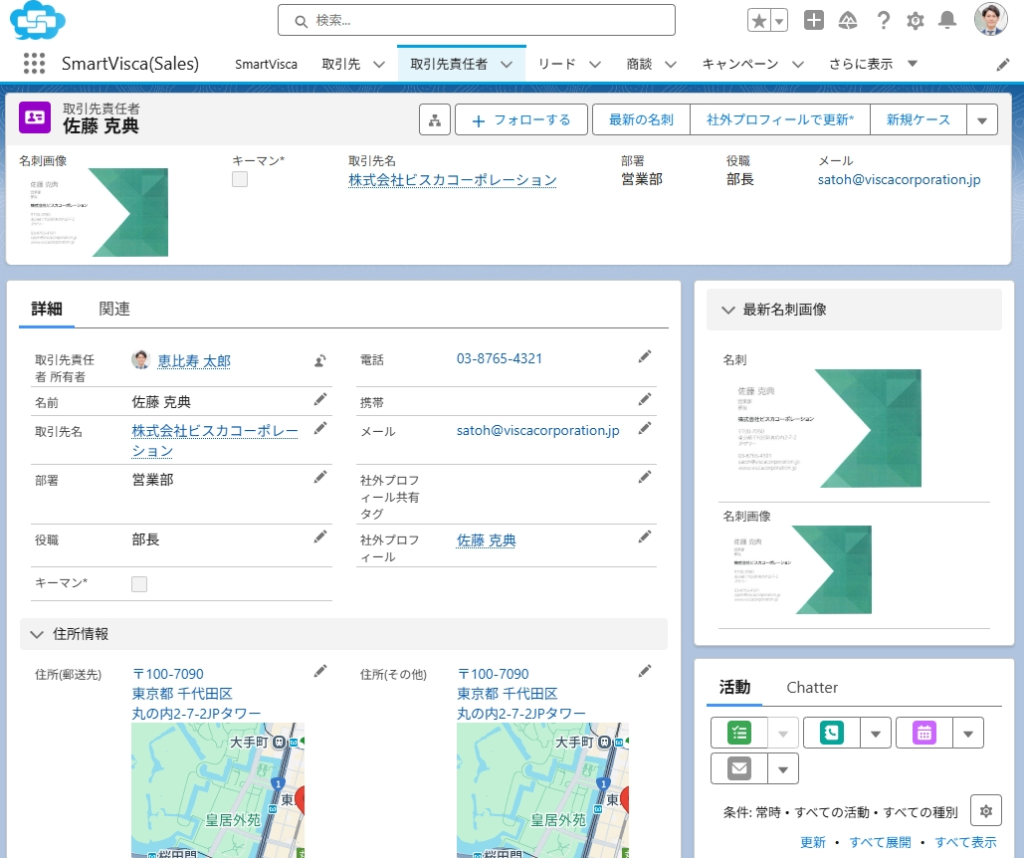Click the search input field

pyautogui.click(x=476, y=20)
